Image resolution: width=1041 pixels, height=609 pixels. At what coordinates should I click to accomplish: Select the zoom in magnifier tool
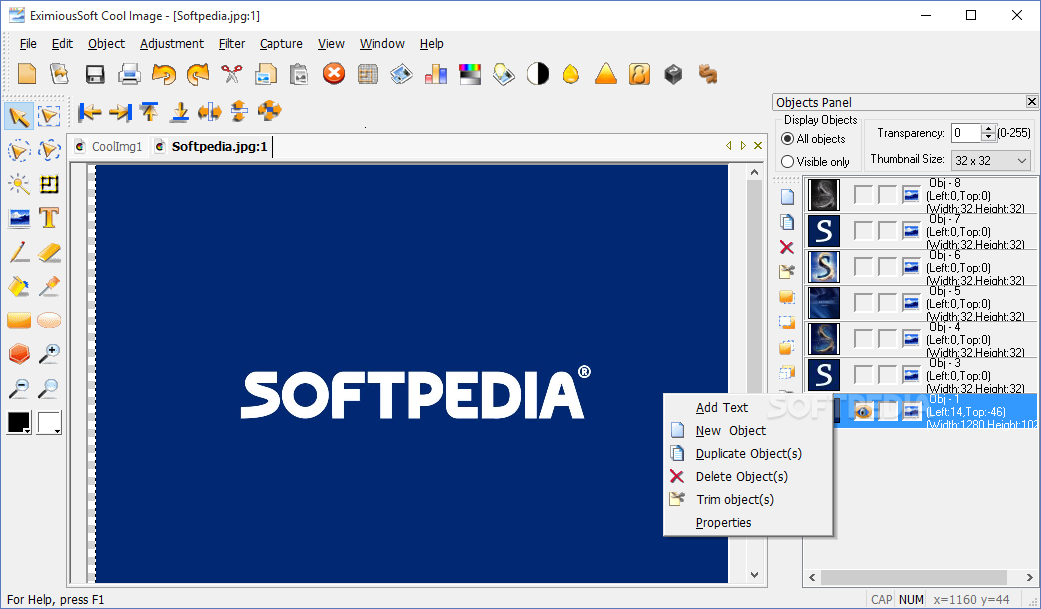(49, 354)
